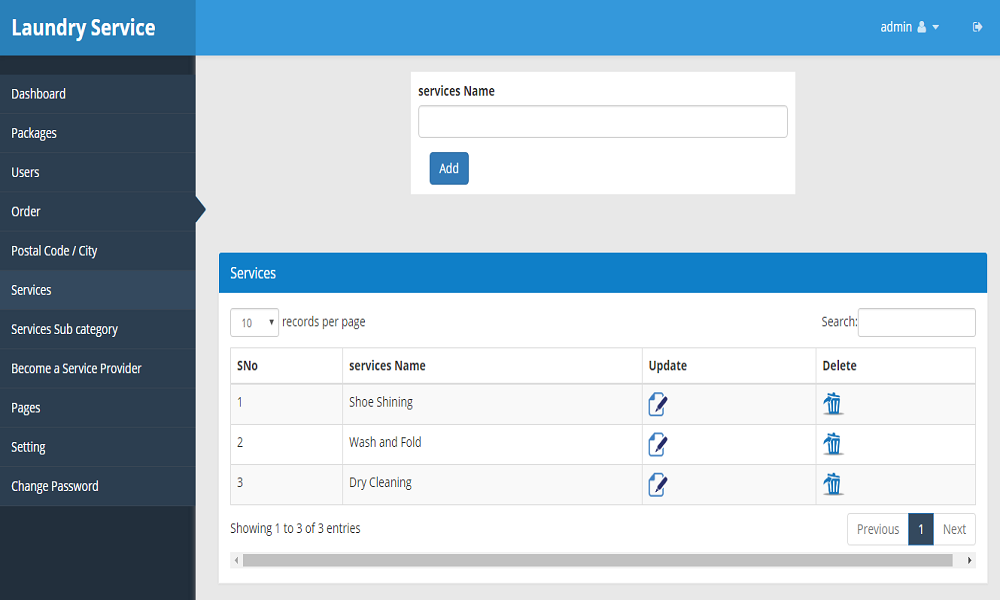
Task: Click the logout icon in header
Action: [977, 27]
